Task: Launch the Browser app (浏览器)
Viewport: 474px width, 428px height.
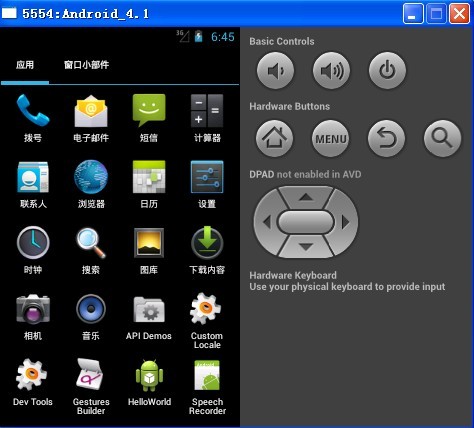Action: click(x=91, y=184)
